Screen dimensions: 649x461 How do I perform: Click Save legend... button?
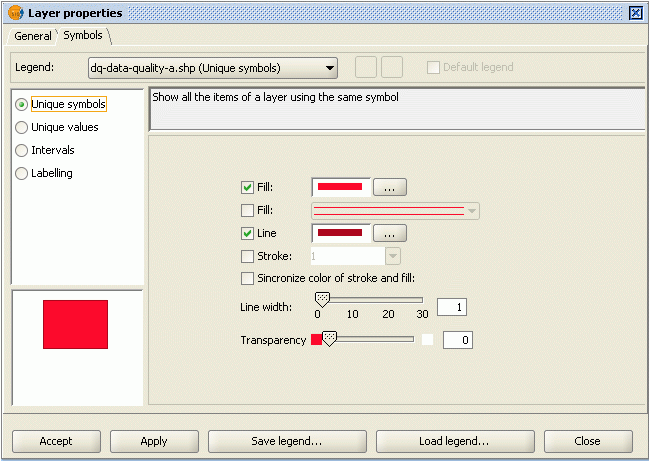287,442
